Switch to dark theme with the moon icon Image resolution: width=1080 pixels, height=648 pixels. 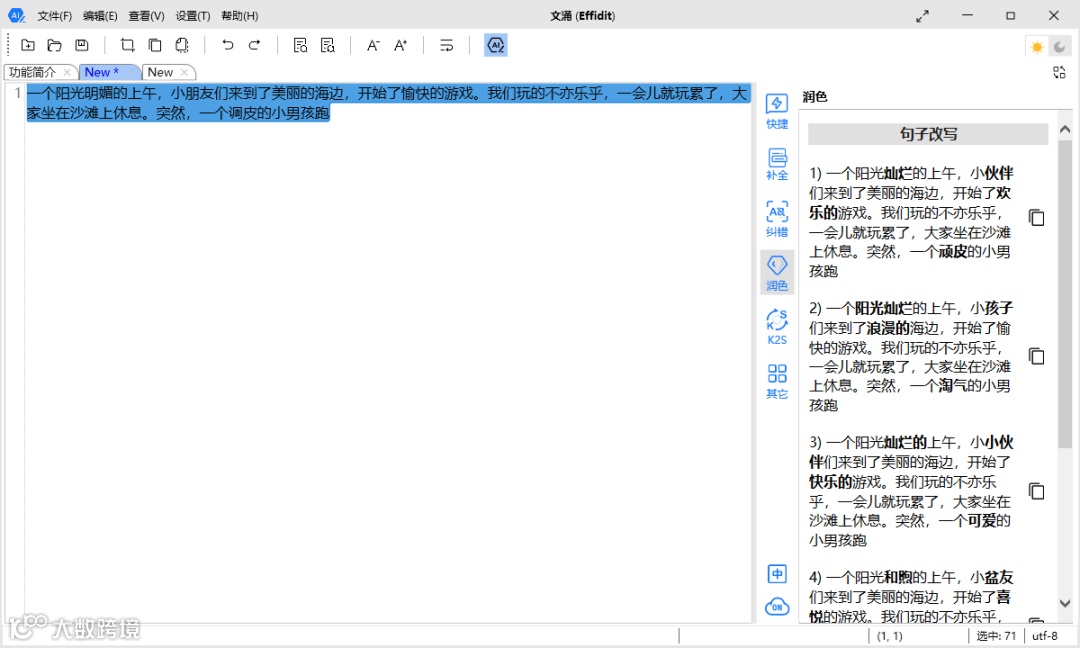pyautogui.click(x=1059, y=47)
